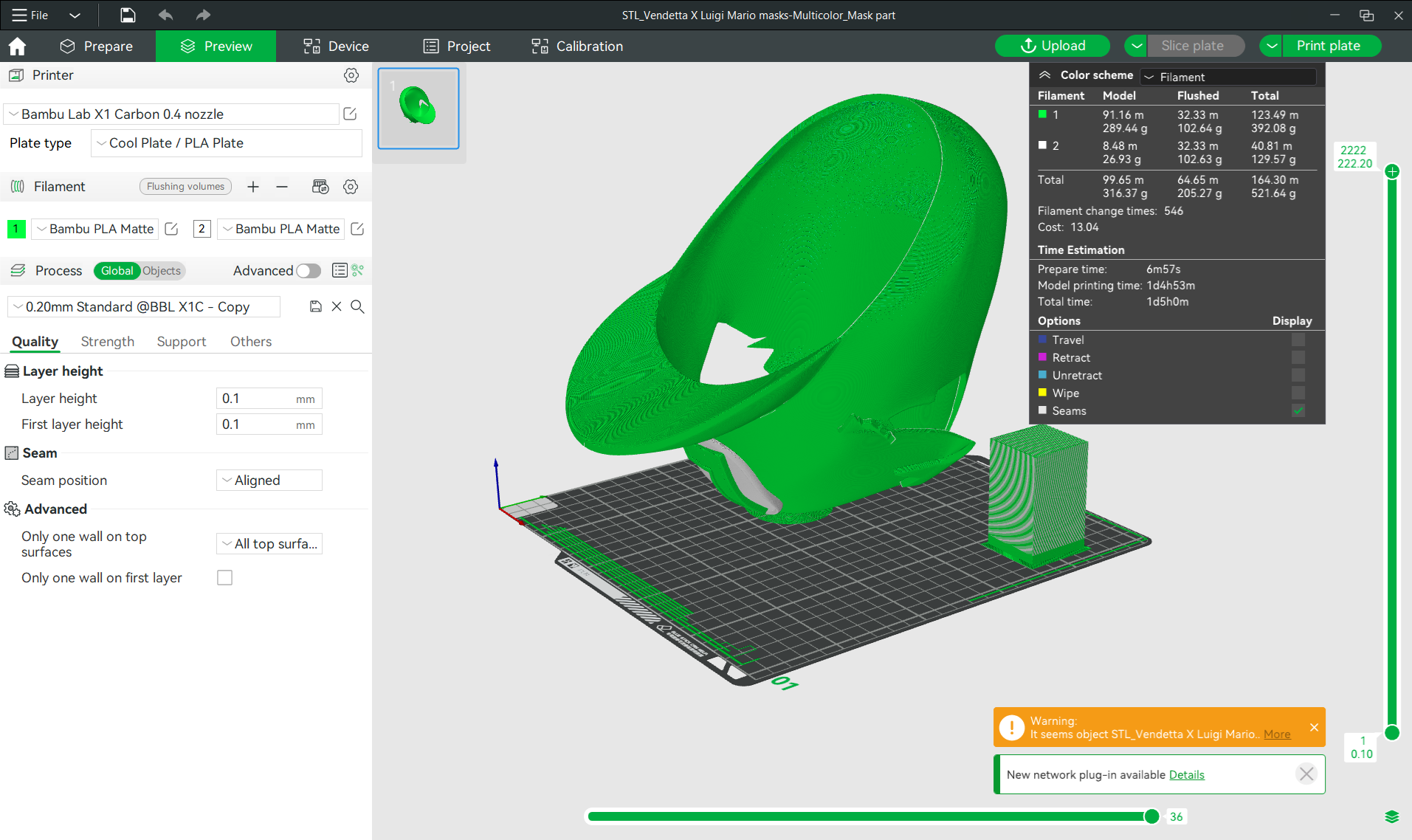This screenshot has width=1412, height=840.
Task: Uncheck the Seams display checkbox
Action: [x=1298, y=410]
